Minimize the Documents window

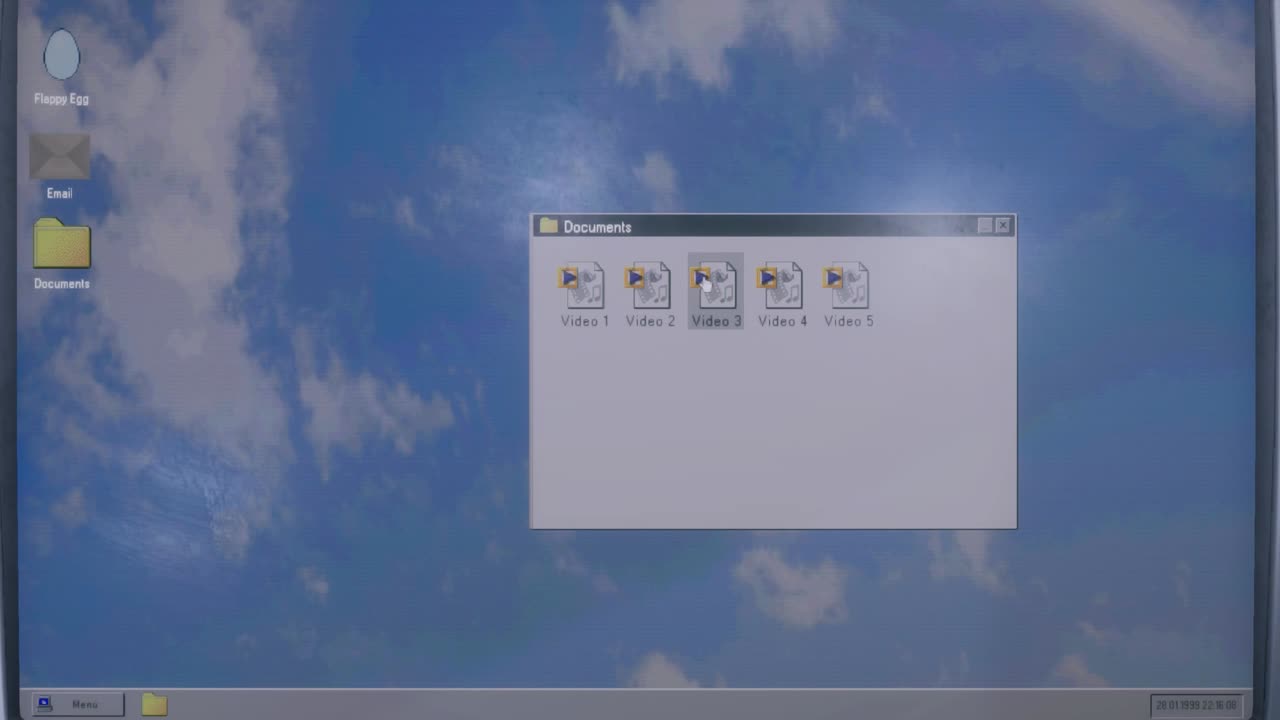point(985,226)
